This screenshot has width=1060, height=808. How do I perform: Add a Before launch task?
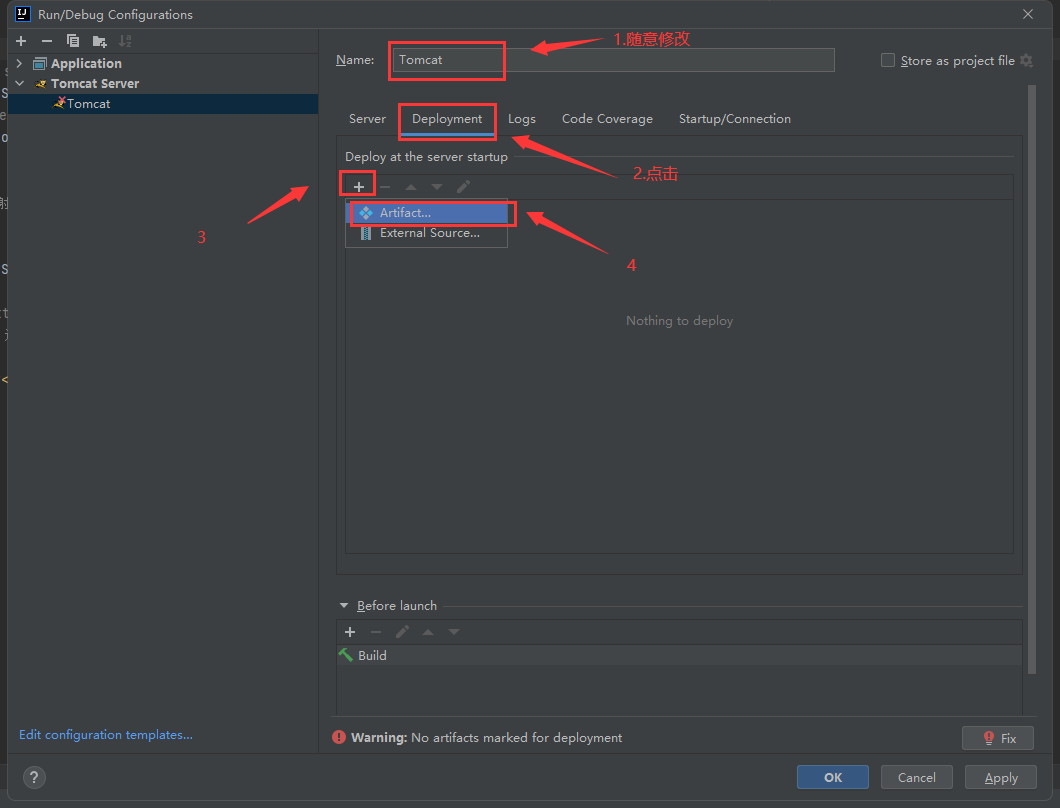click(350, 632)
